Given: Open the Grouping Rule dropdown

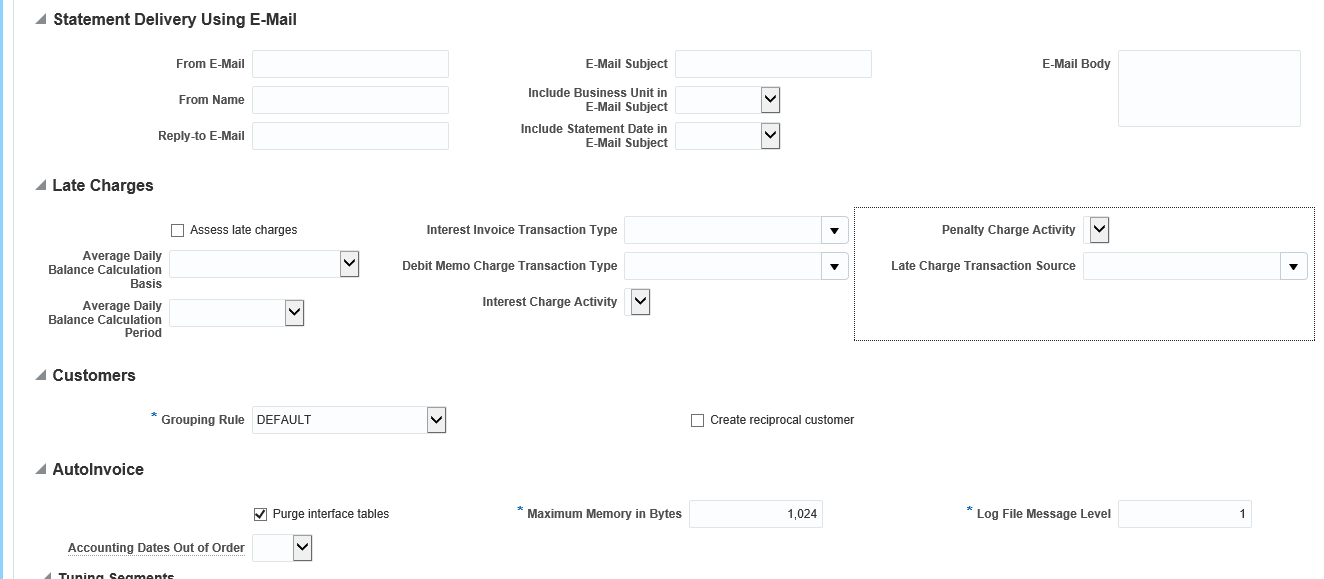Looking at the screenshot, I should (435, 419).
